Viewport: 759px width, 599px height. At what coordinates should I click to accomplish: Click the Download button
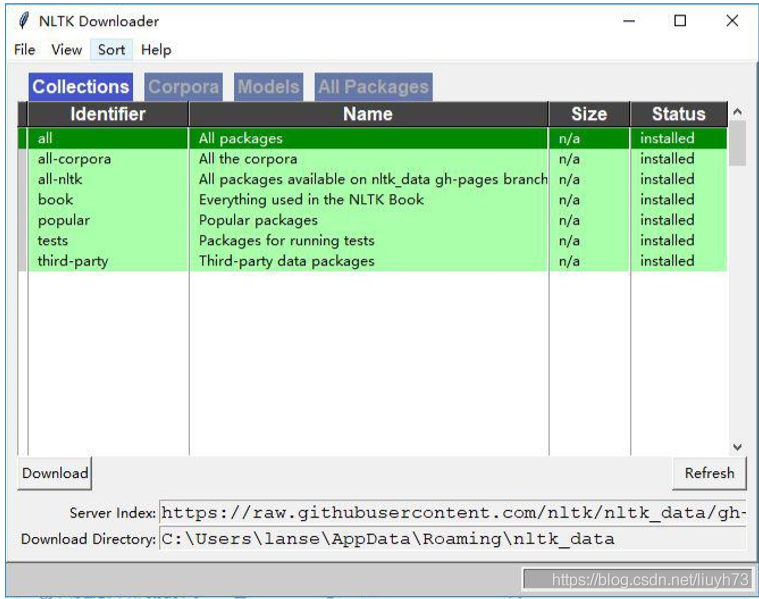(x=55, y=473)
